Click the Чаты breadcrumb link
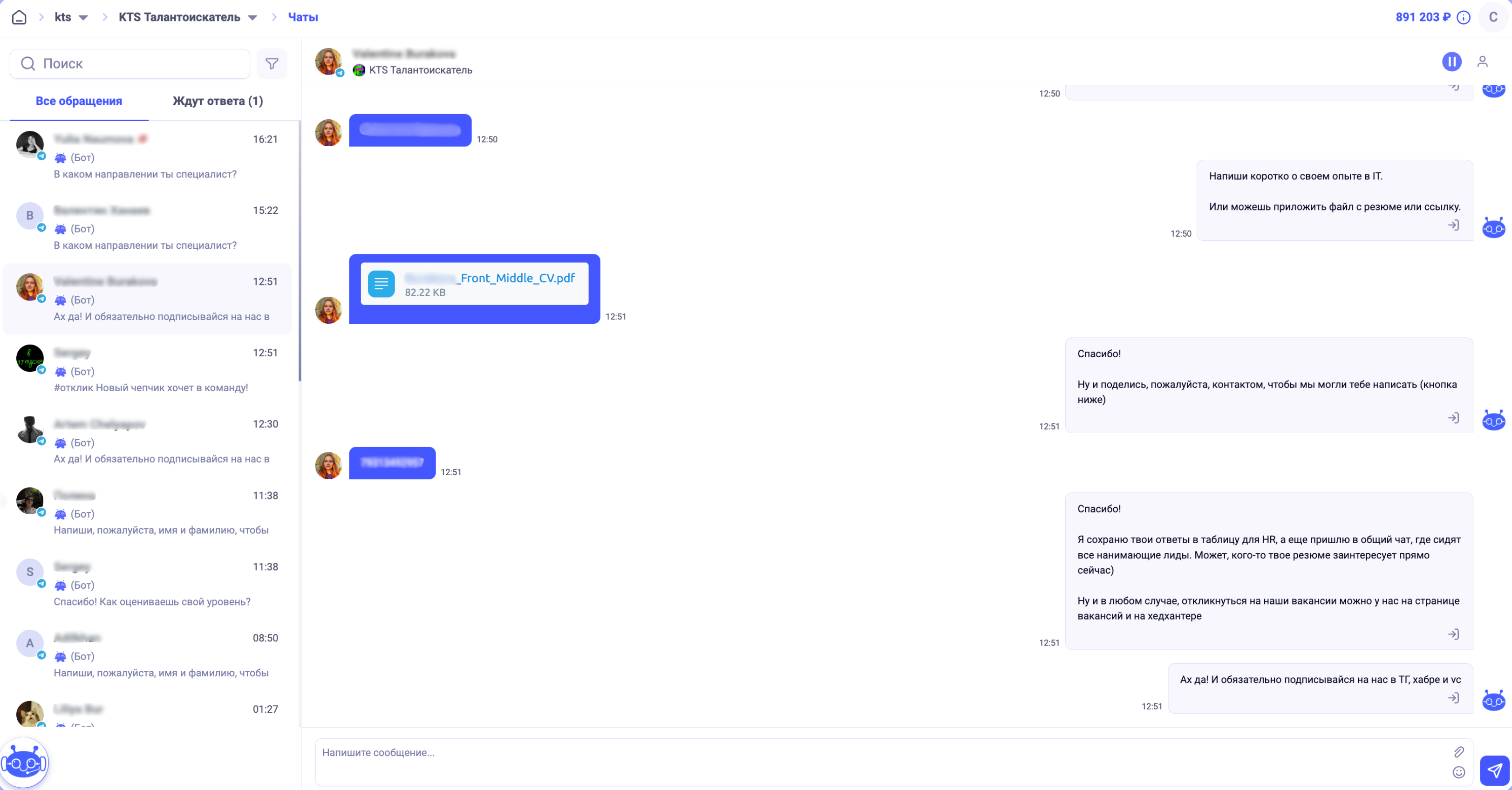The height and width of the screenshot is (790, 1512). click(303, 17)
